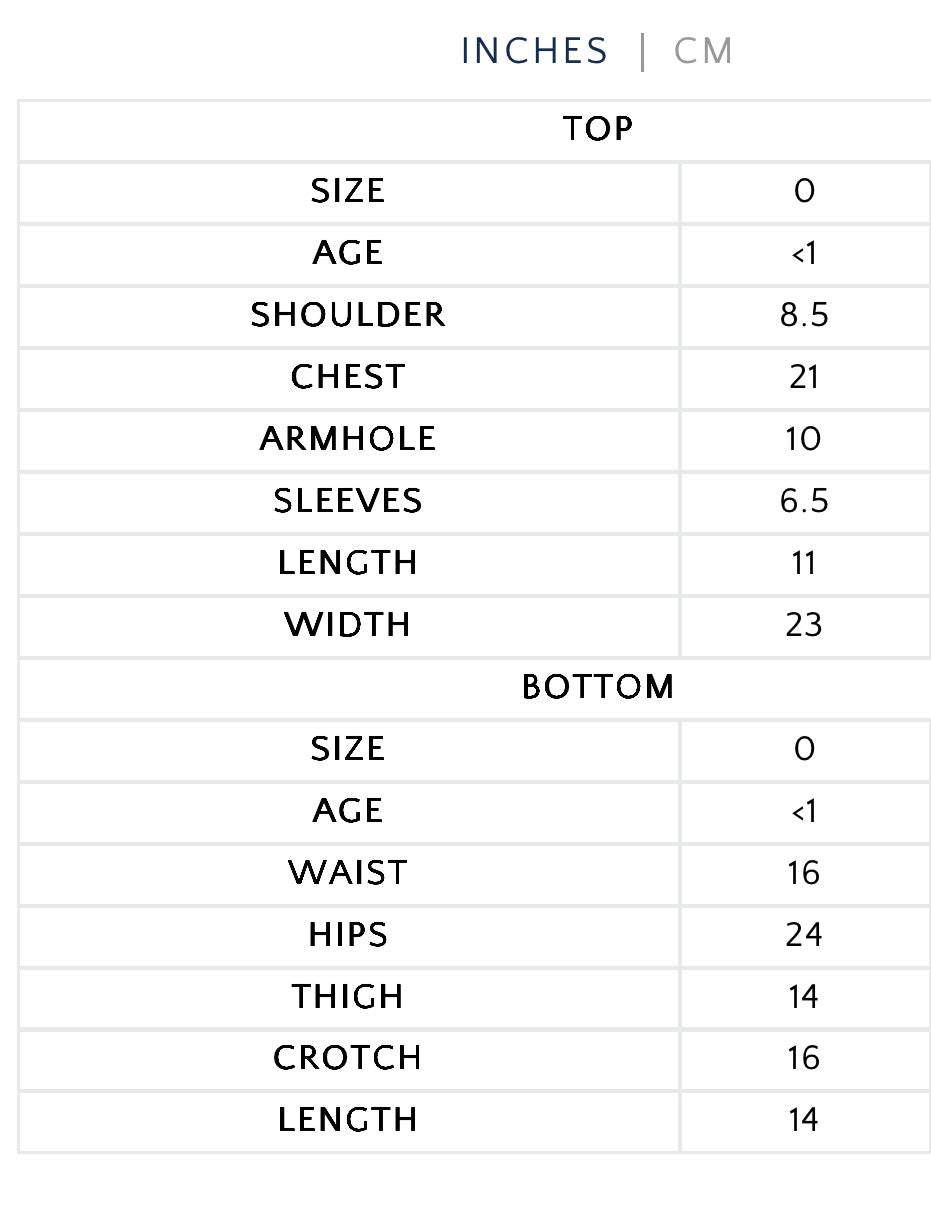Click the width value 23
This screenshot has height=1223, width=931.
click(x=804, y=625)
